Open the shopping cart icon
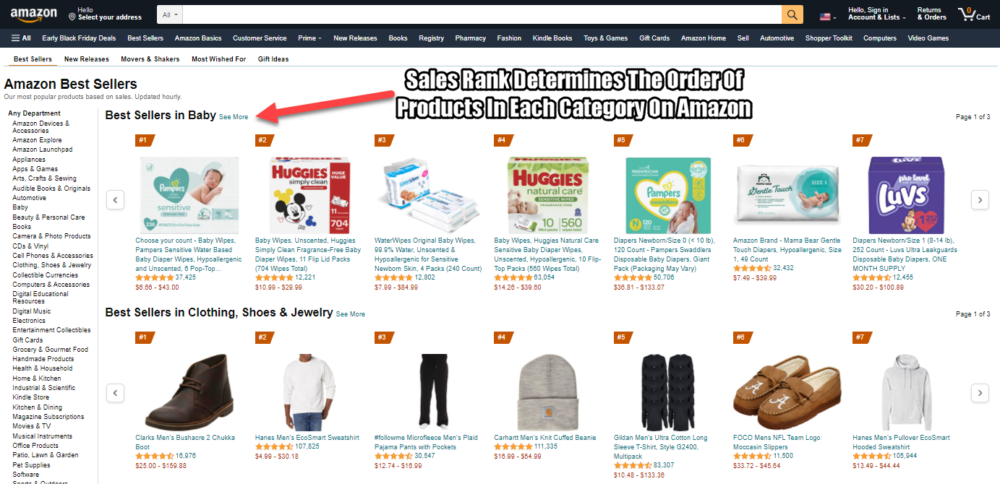1000x484 pixels. (x=974, y=14)
